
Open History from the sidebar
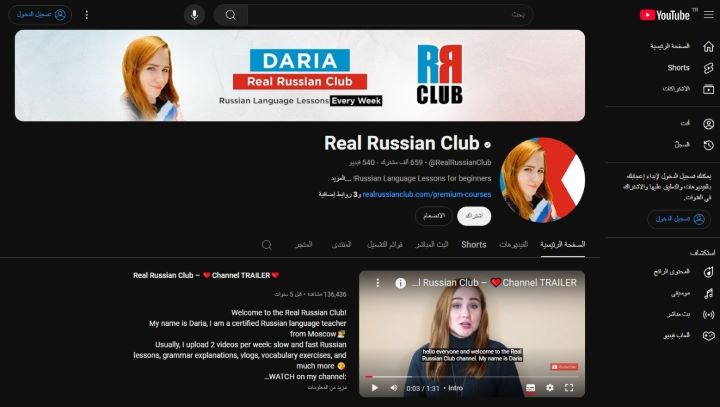(684, 145)
